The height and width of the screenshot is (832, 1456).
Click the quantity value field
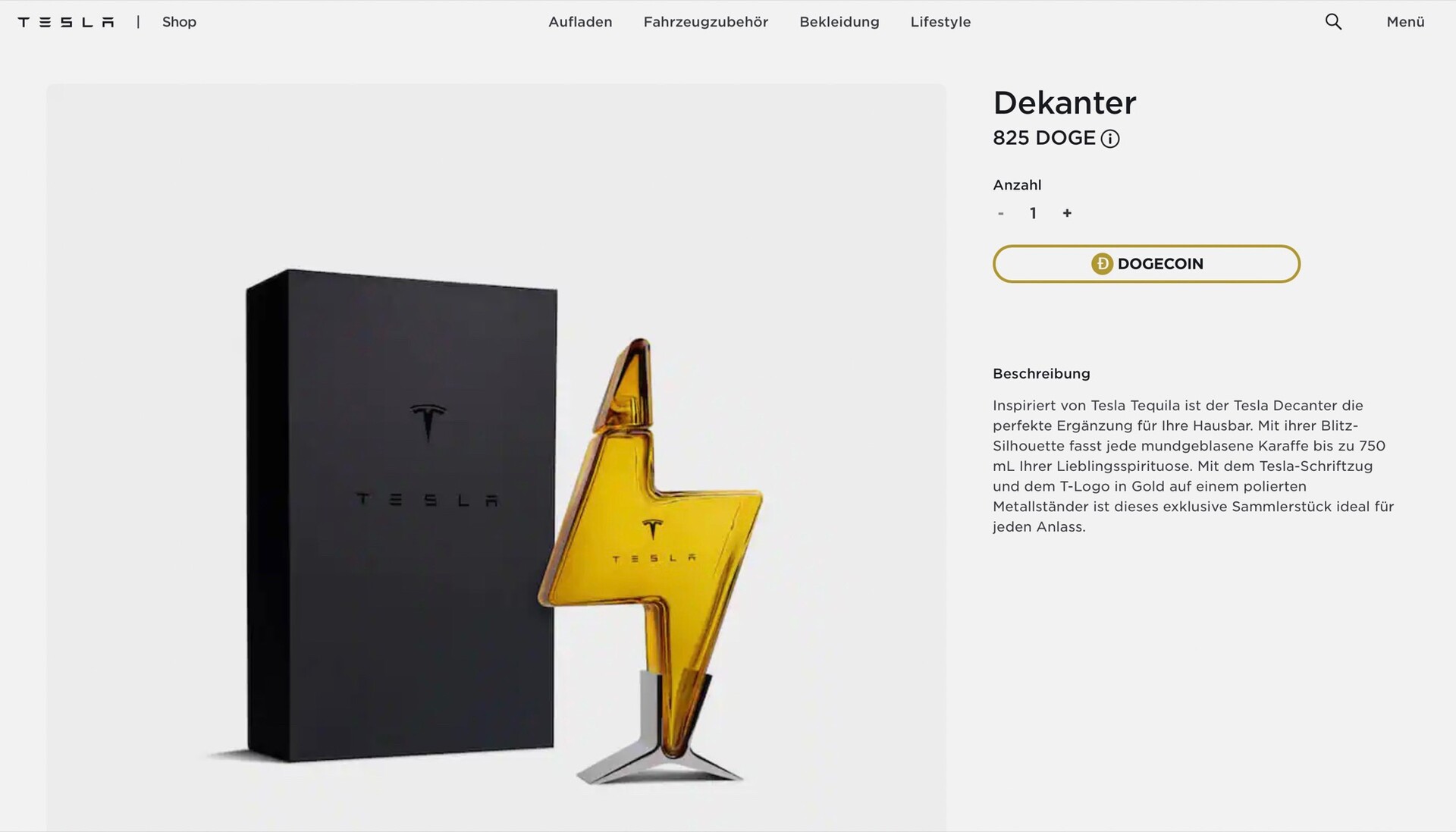pyautogui.click(x=1033, y=213)
